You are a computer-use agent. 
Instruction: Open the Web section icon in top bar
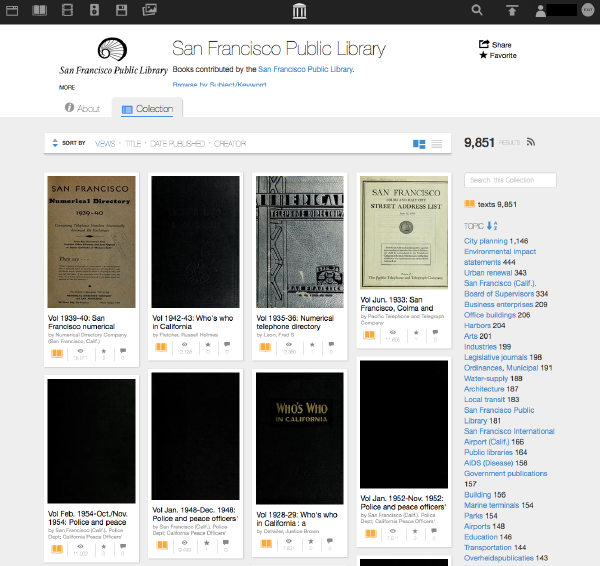click(13, 11)
